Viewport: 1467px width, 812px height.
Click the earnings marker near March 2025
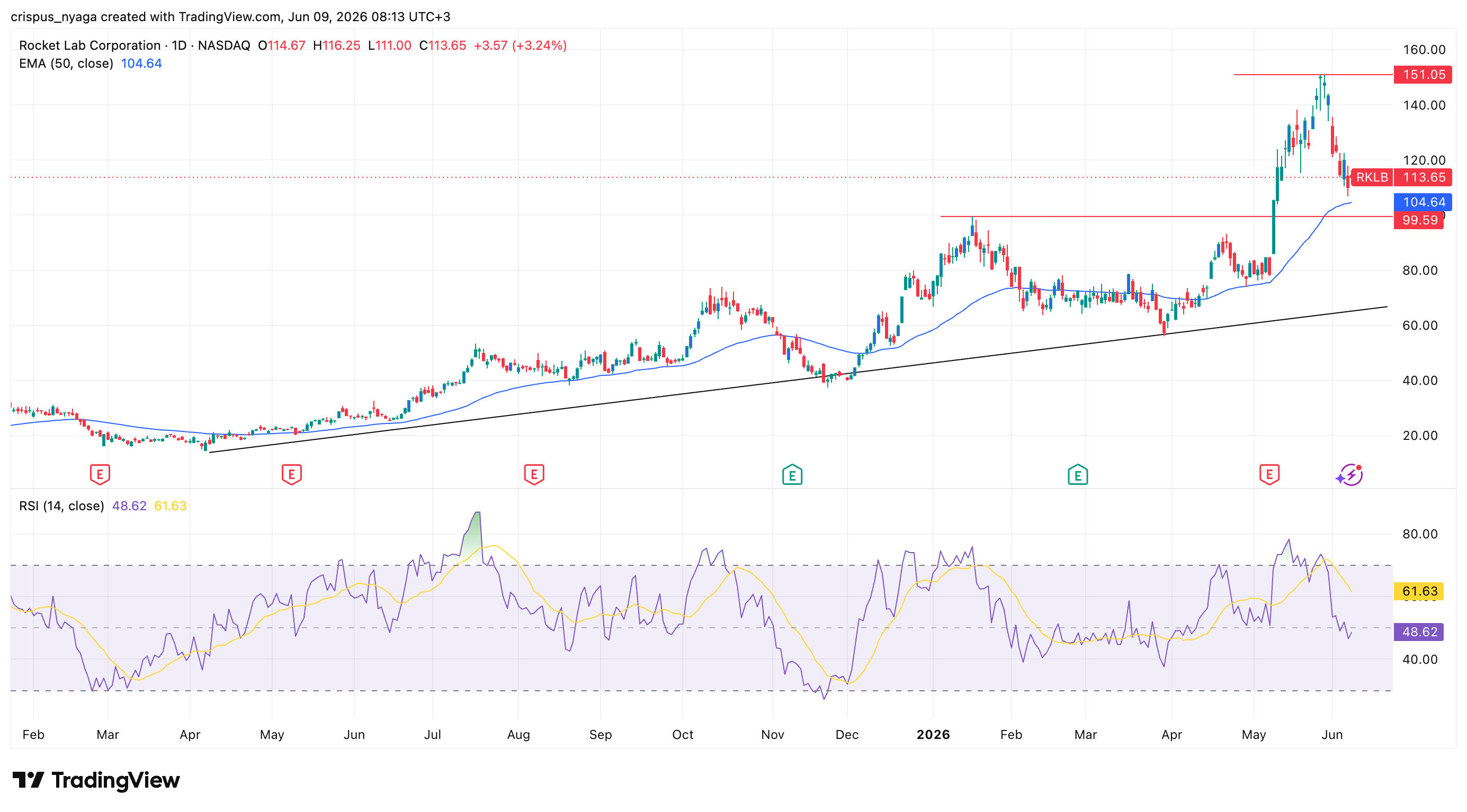coord(100,474)
